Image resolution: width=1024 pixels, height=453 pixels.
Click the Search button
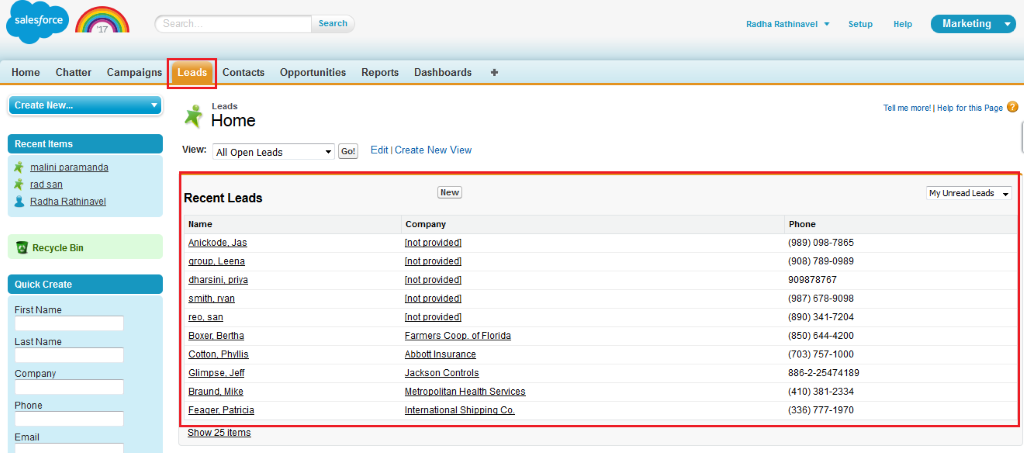pyautogui.click(x=333, y=23)
